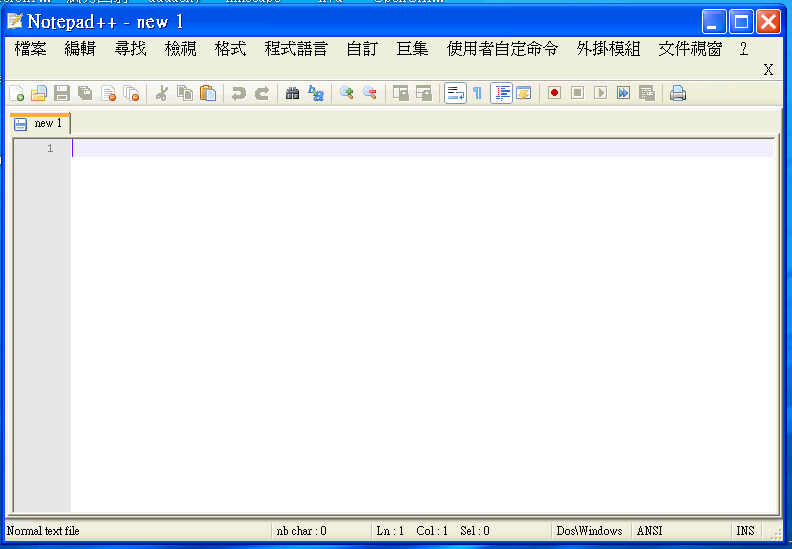
Task: Stop macro recording with square icon
Action: (x=577, y=93)
